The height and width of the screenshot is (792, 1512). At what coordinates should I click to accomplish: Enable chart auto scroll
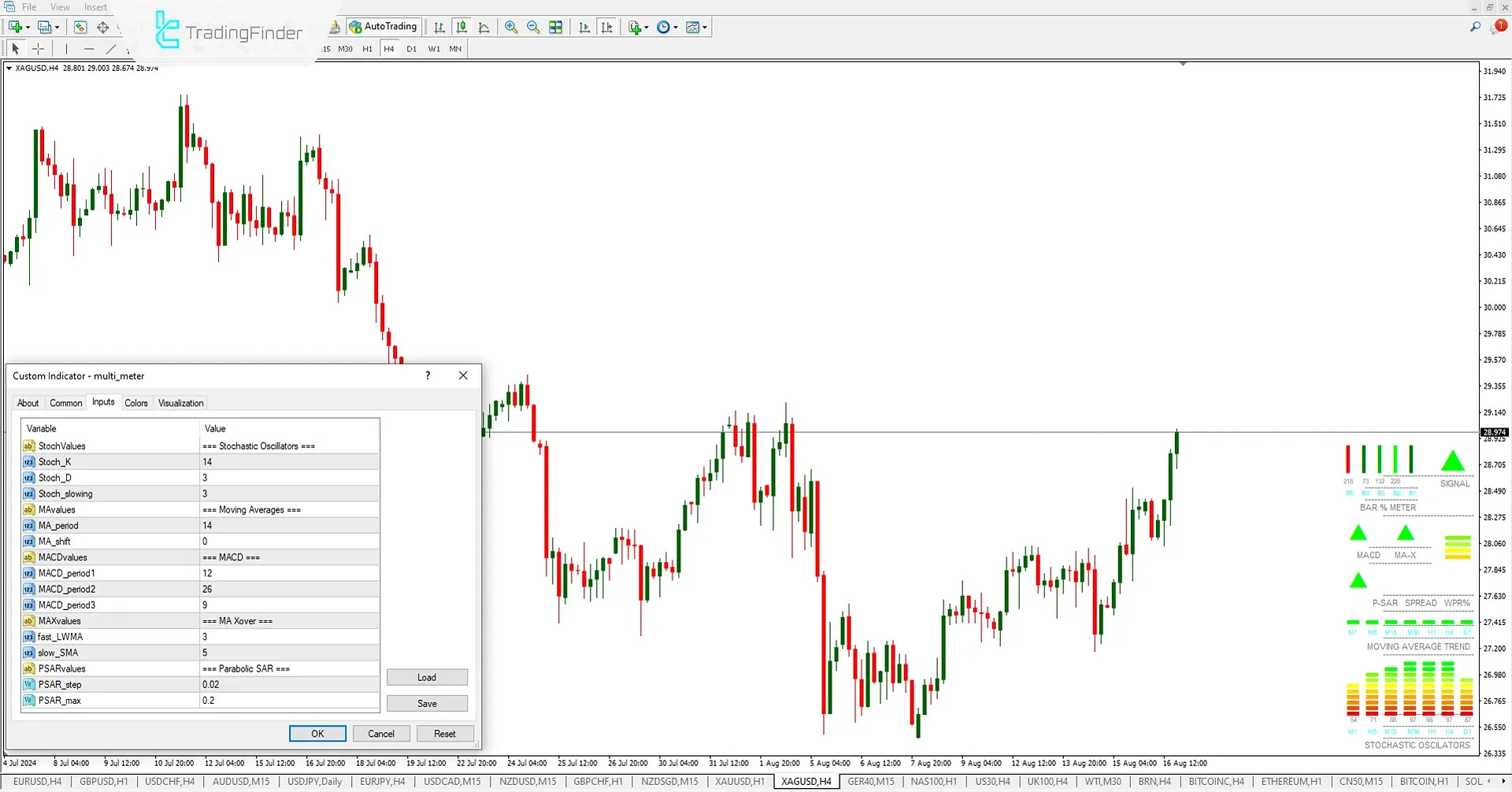(x=585, y=26)
